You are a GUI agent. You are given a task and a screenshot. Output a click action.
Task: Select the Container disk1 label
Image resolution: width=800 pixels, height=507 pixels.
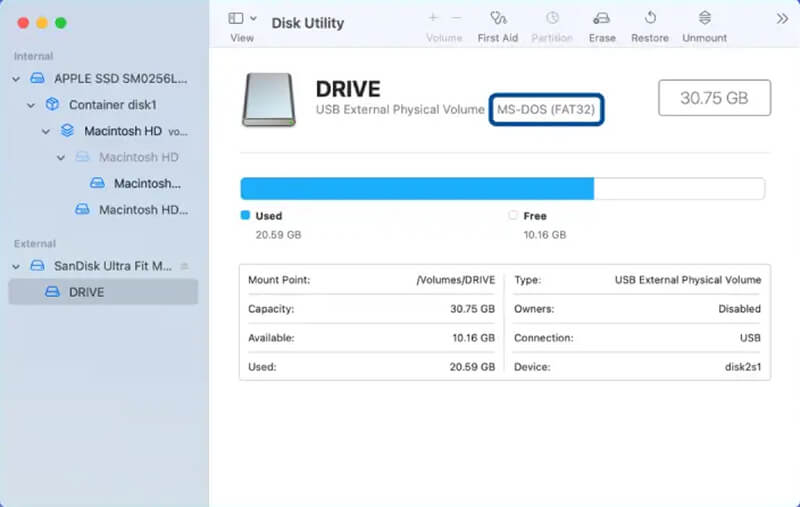click(x=113, y=105)
